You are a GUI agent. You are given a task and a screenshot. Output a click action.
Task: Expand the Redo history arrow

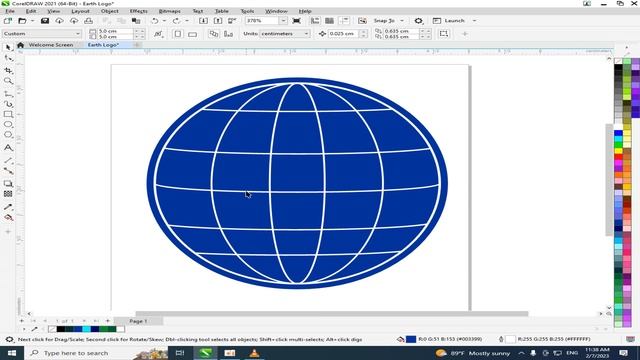(187, 20)
